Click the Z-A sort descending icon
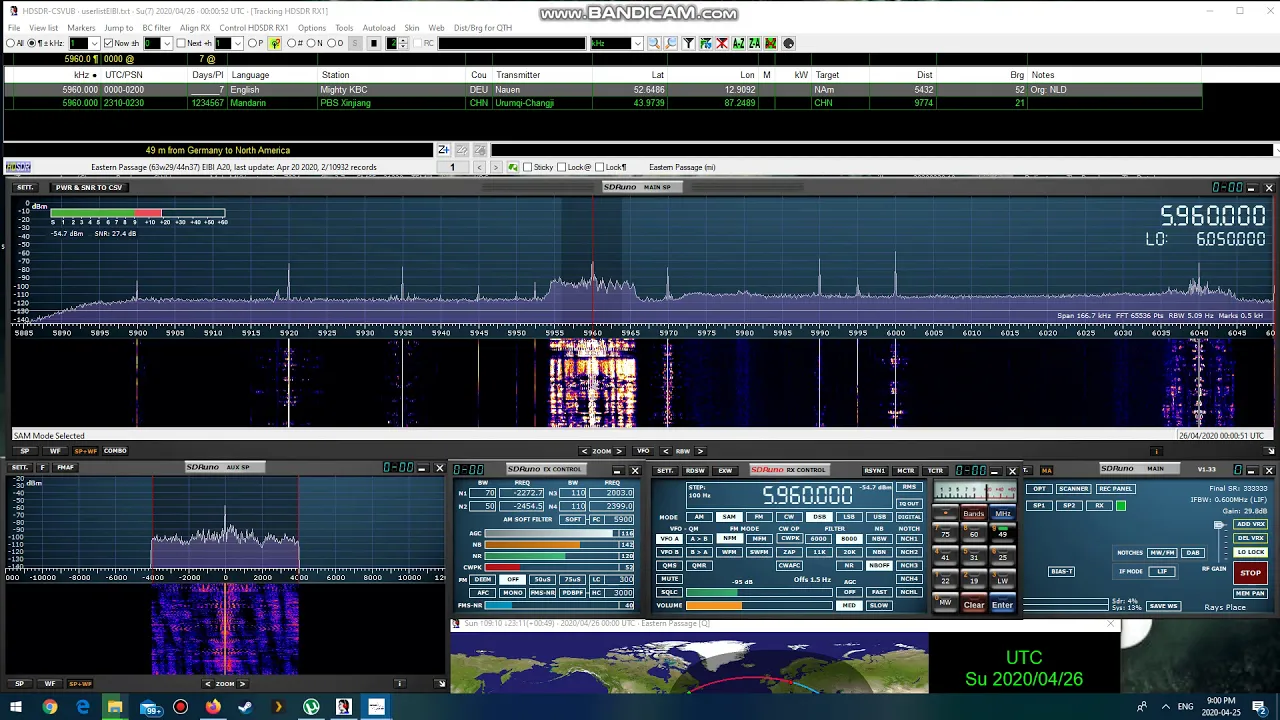The width and height of the screenshot is (1280, 720). point(755,44)
